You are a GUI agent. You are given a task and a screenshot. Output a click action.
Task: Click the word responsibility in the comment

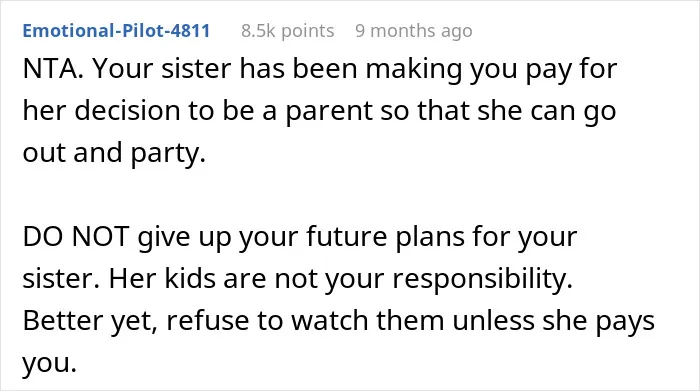pyautogui.click(x=482, y=279)
